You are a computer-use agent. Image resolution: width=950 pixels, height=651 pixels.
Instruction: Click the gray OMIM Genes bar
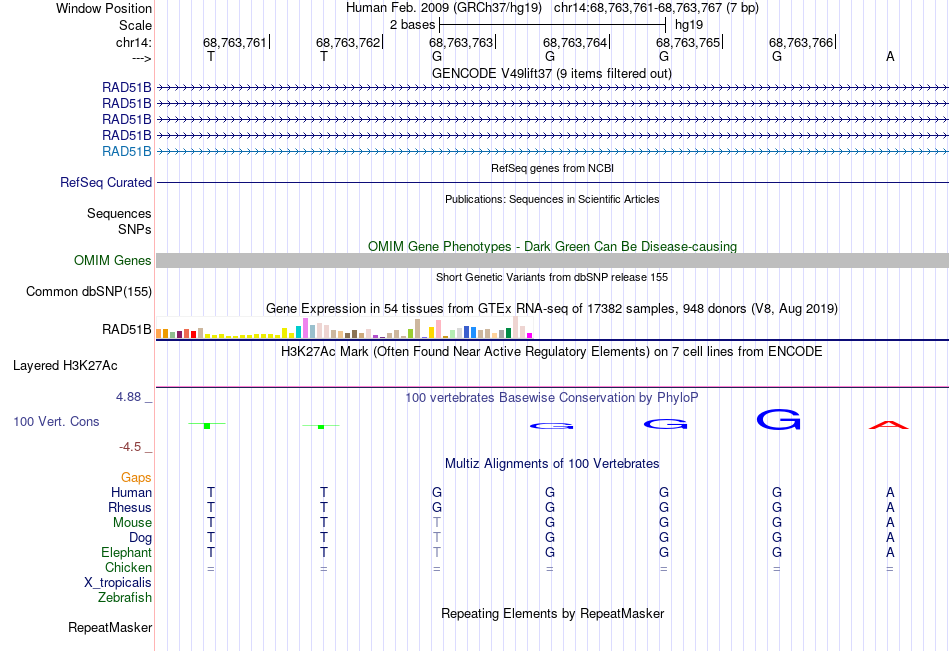point(552,261)
